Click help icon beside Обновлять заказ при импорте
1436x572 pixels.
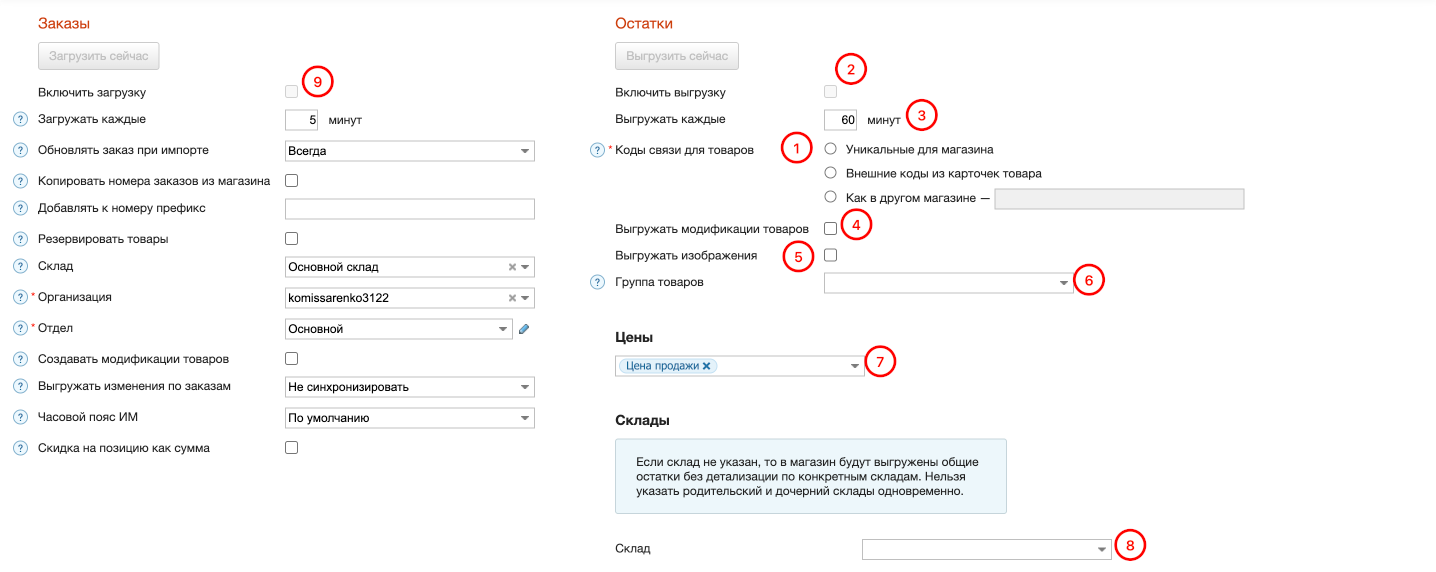click(19, 151)
